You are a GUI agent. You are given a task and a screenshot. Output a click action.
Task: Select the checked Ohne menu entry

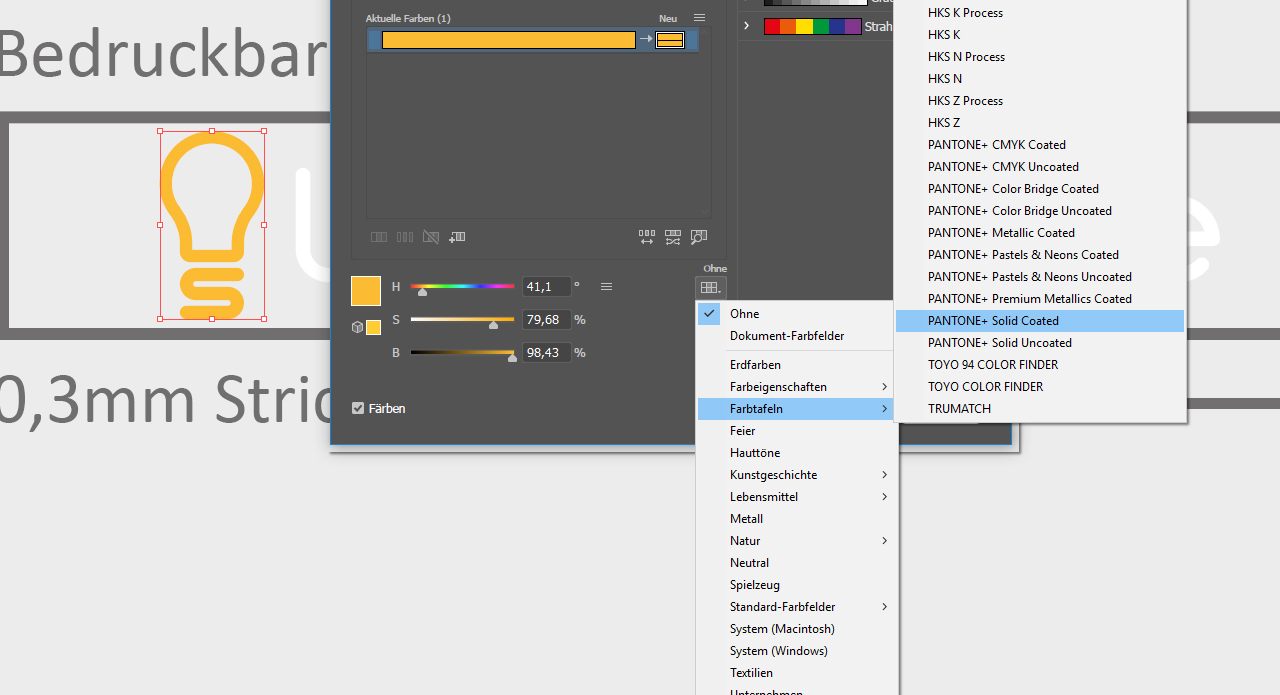[x=796, y=314]
